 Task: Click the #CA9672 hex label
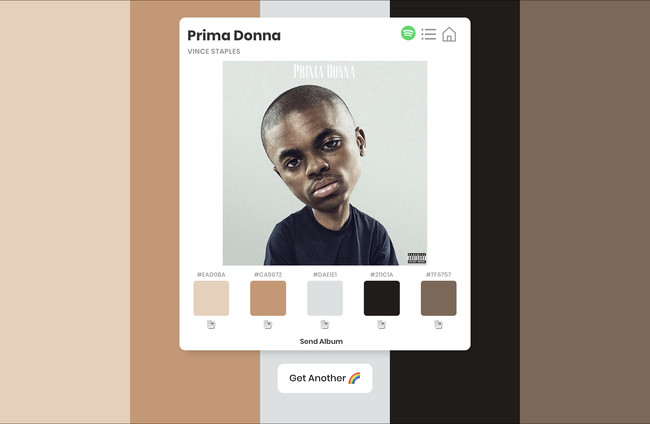268,274
